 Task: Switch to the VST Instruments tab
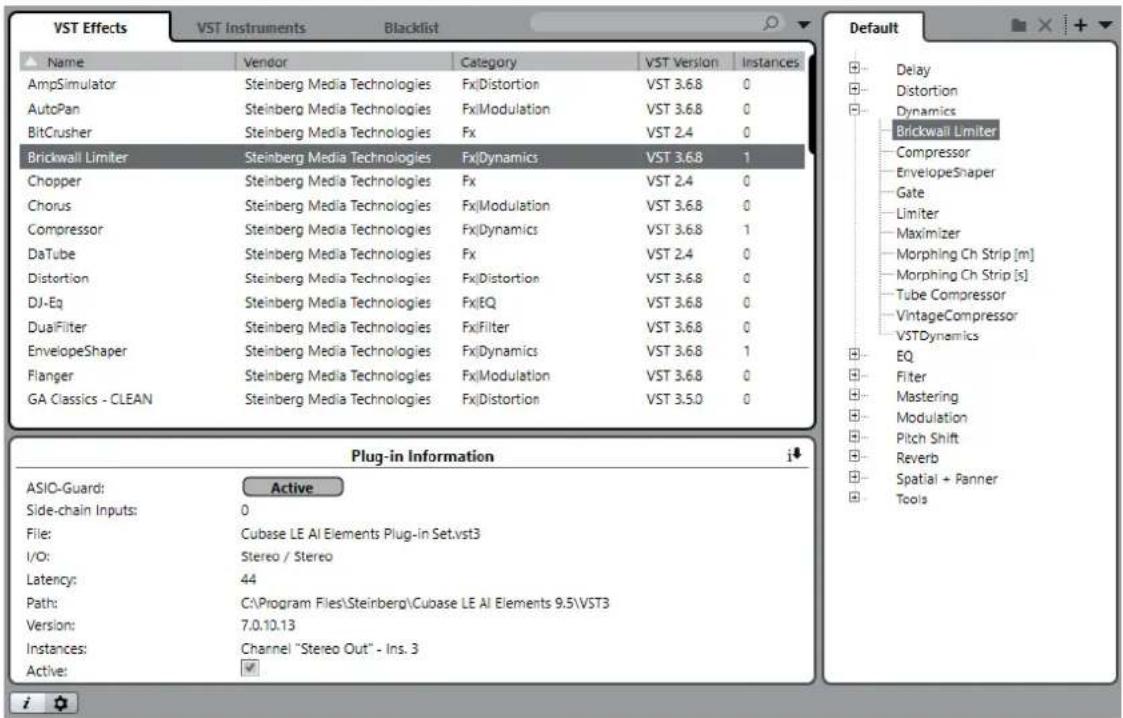point(251,28)
